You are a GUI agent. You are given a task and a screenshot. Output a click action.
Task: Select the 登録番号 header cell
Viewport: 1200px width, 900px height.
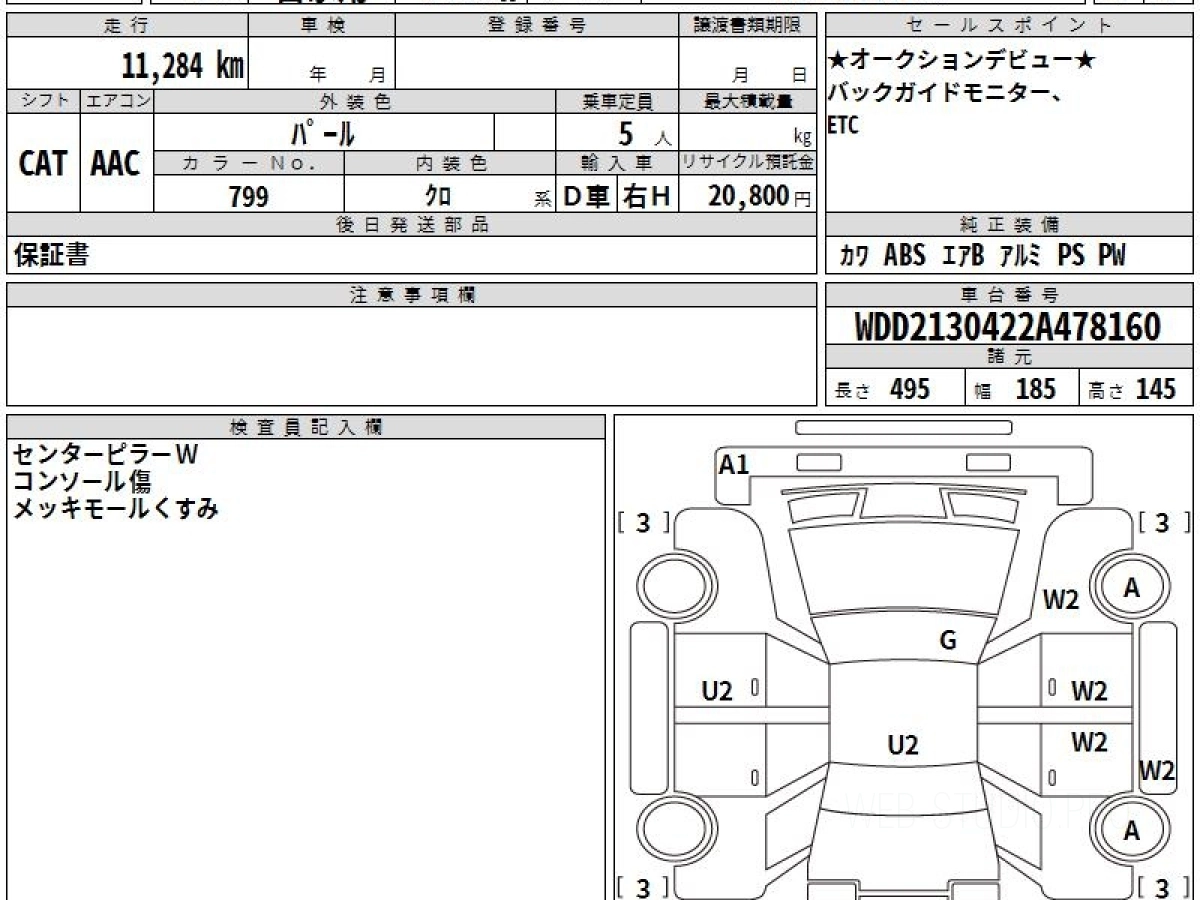(x=537, y=26)
